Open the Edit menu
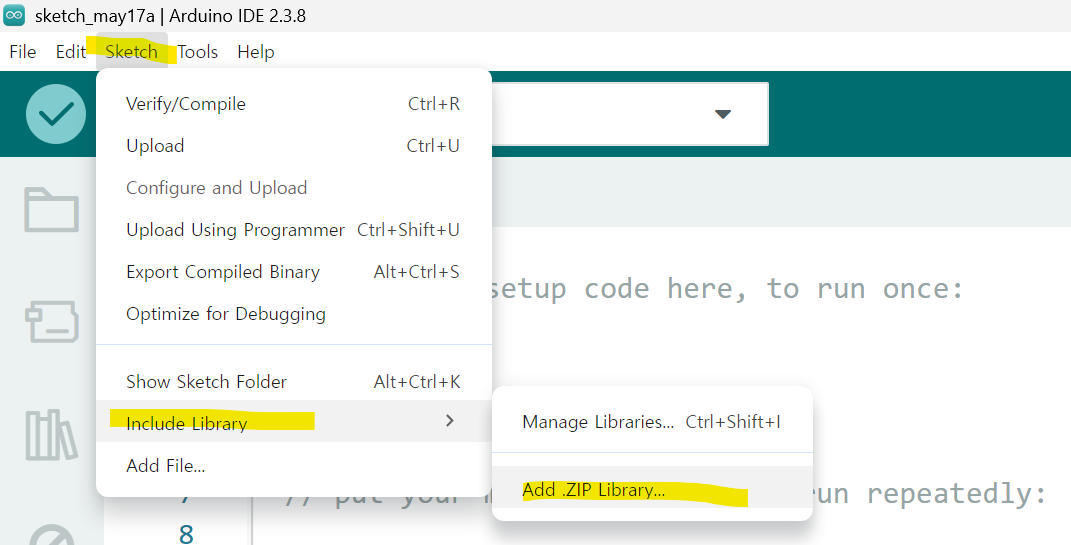This screenshot has height=545, width=1071. [71, 52]
